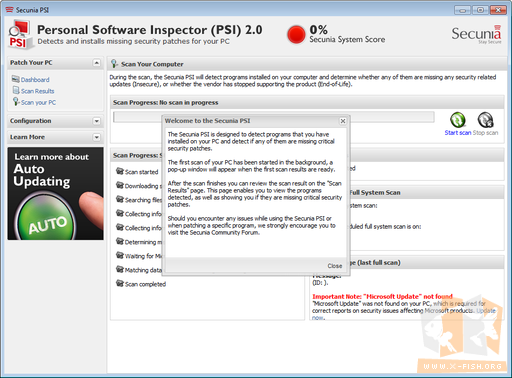
Task: Click the Learn More header label
Action: pyautogui.click(x=27, y=137)
